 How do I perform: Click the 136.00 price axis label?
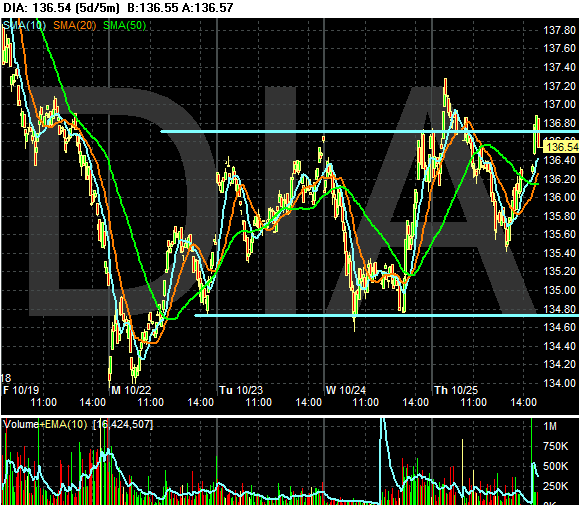point(559,197)
